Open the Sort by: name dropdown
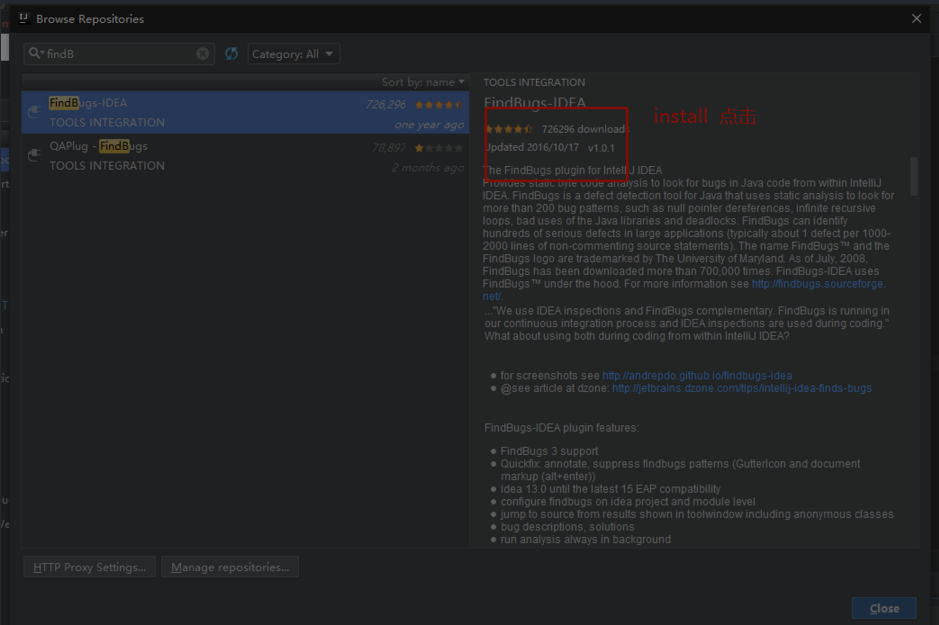This screenshot has height=625, width=939. tap(423, 82)
